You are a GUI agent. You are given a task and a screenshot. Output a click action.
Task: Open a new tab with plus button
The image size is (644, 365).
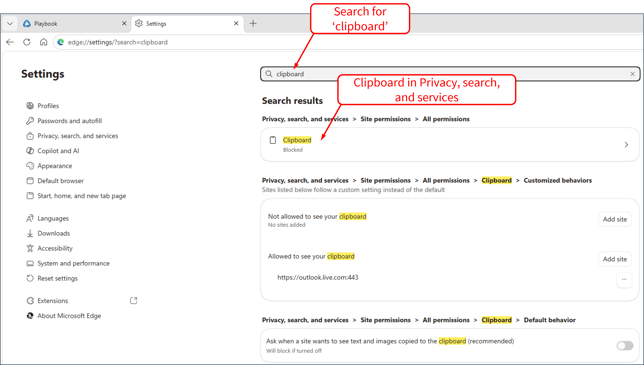coord(253,24)
